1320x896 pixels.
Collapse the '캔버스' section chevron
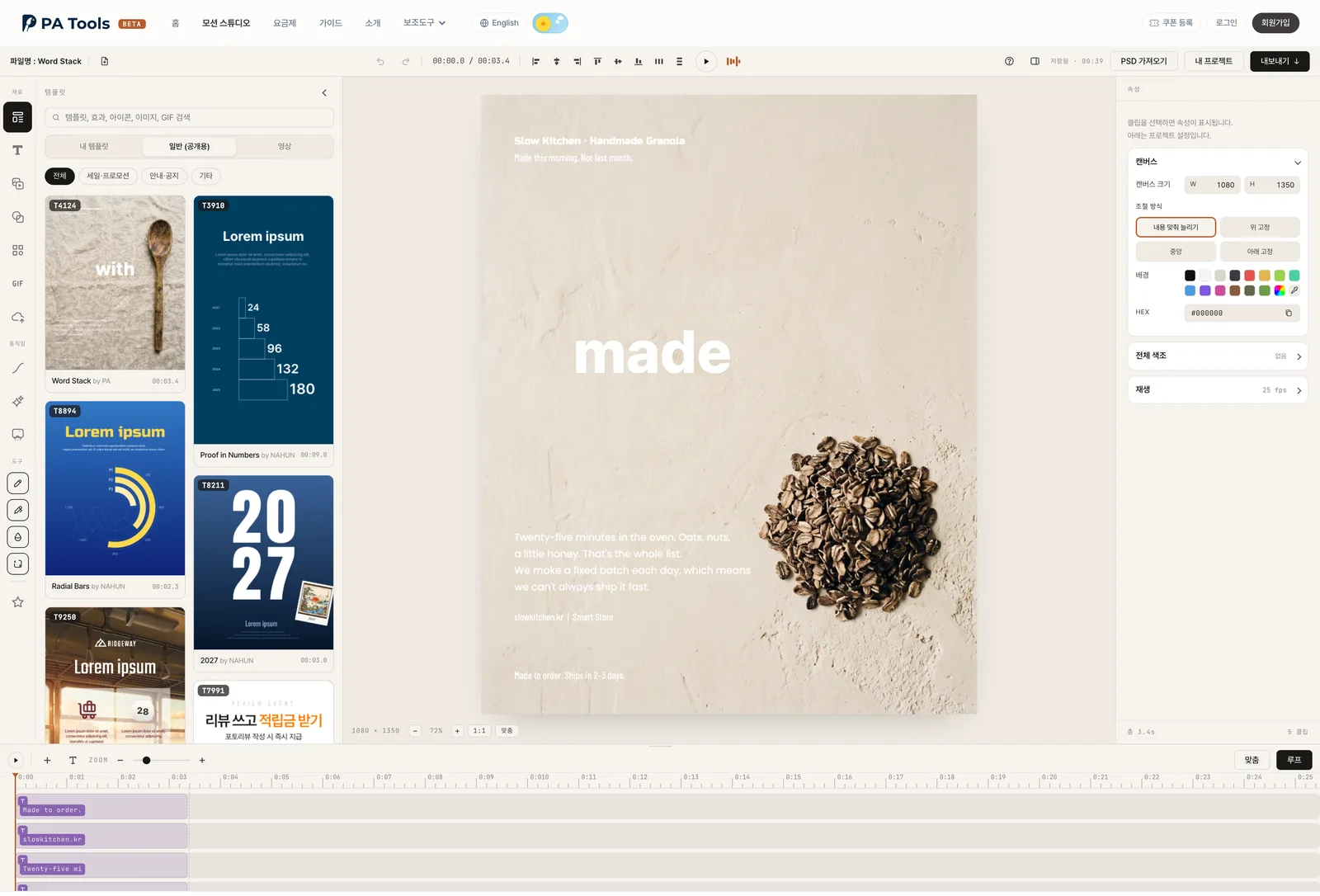[1297, 163]
